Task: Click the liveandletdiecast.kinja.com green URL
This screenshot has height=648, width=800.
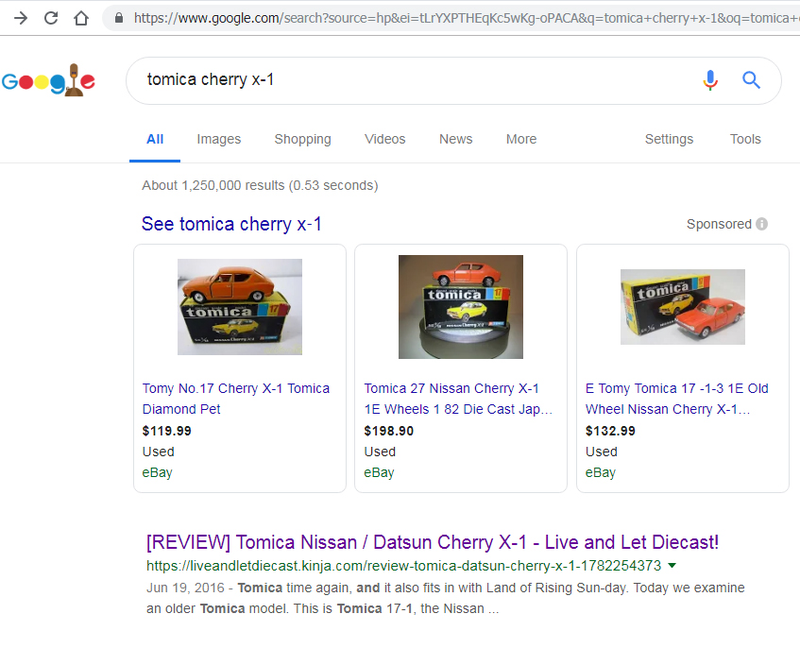Action: coord(404,565)
